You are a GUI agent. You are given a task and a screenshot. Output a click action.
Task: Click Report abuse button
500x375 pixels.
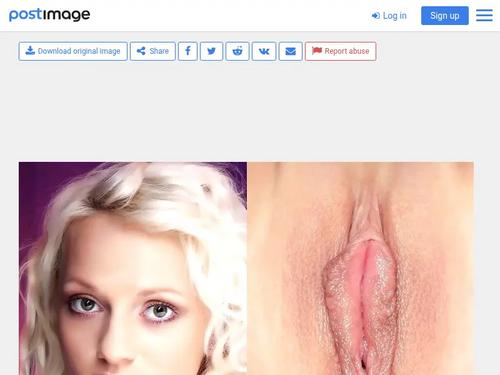[341, 51]
